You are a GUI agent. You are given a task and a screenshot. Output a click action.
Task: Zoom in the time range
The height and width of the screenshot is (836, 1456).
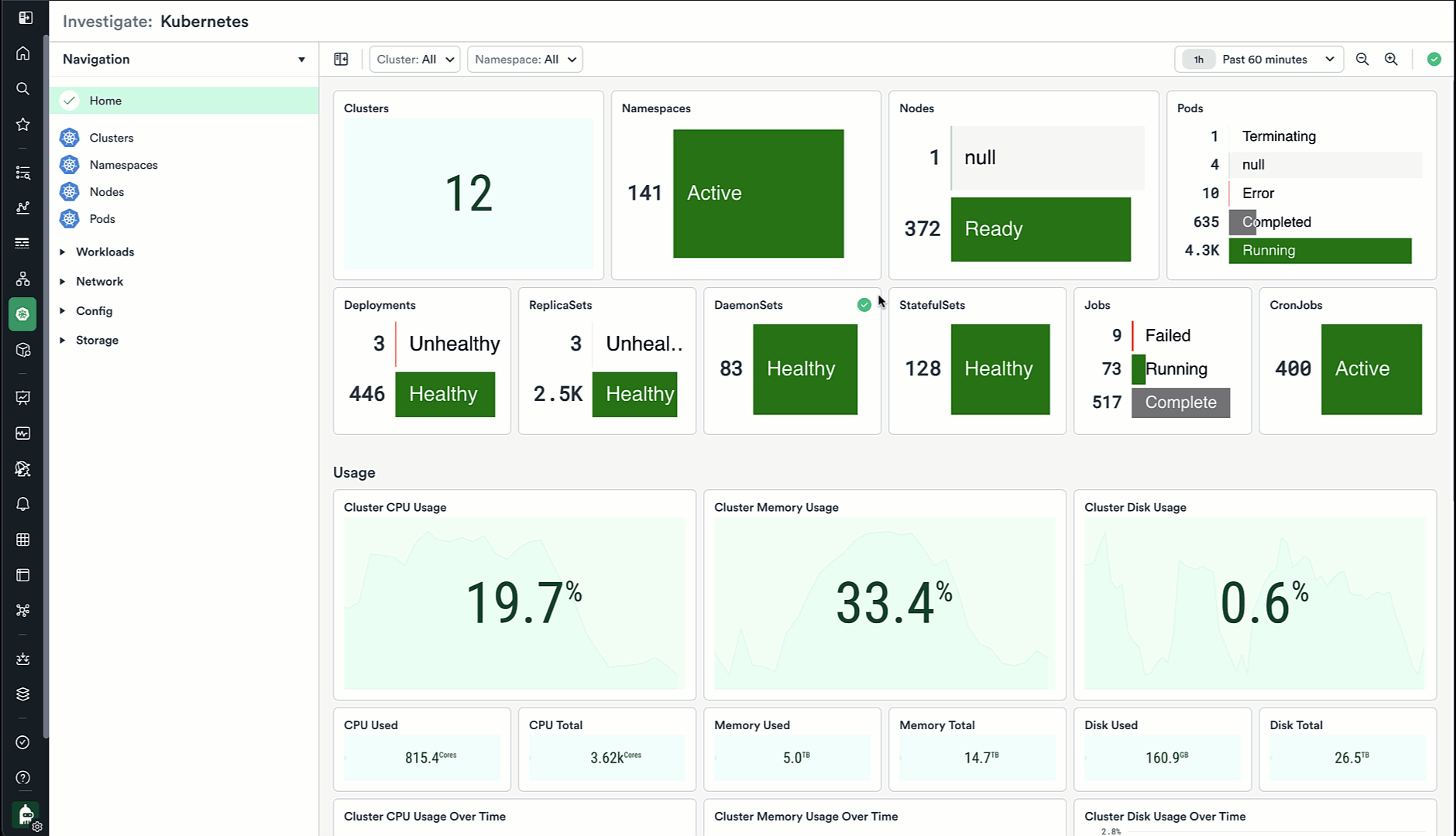pyautogui.click(x=1391, y=60)
